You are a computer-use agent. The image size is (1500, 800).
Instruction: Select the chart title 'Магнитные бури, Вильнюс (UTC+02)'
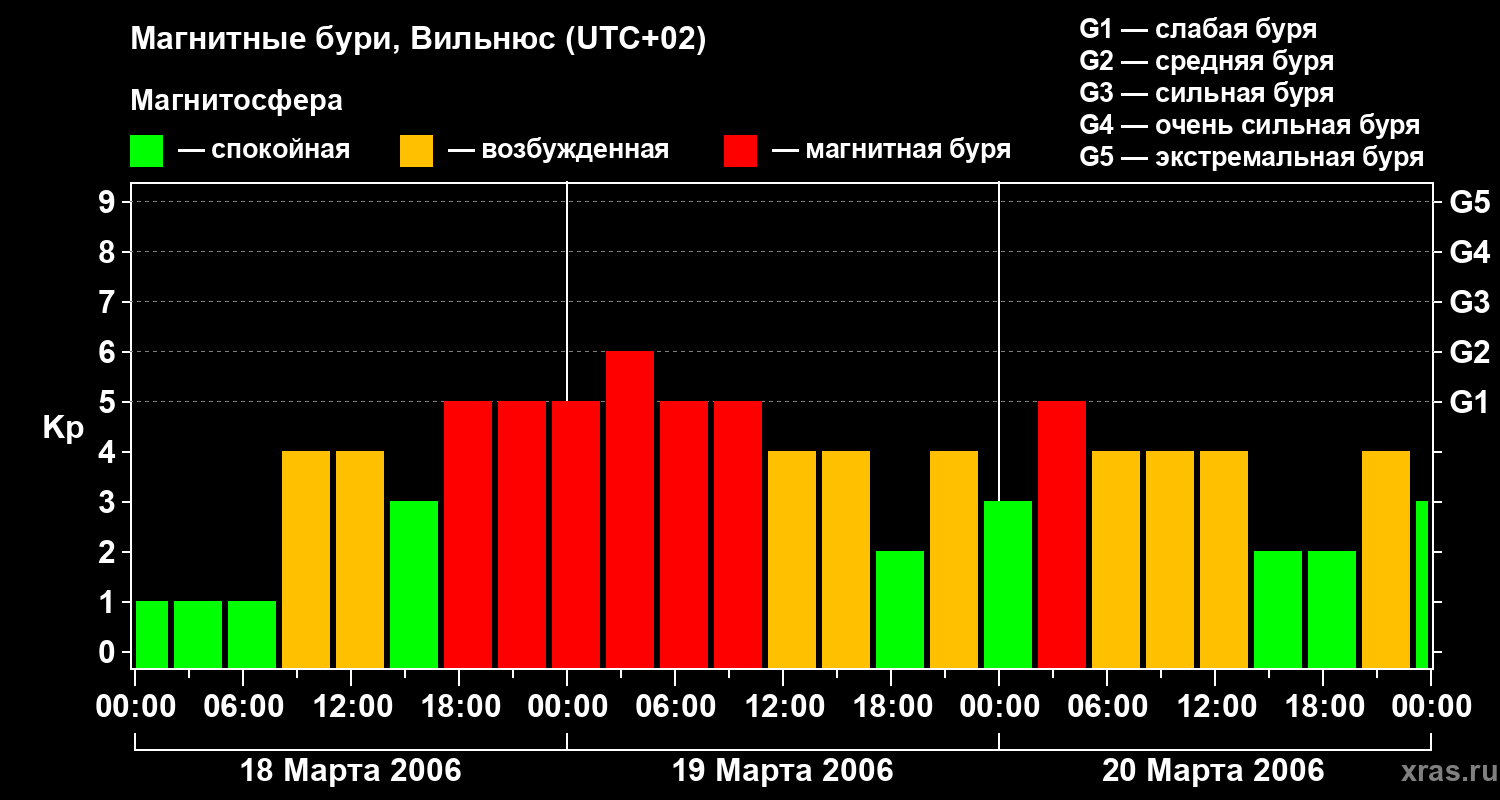pyautogui.click(x=418, y=40)
